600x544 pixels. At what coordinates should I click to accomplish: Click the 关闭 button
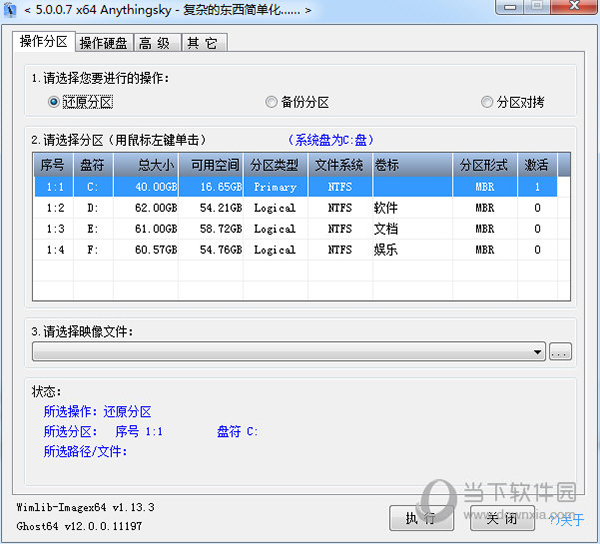[502, 518]
